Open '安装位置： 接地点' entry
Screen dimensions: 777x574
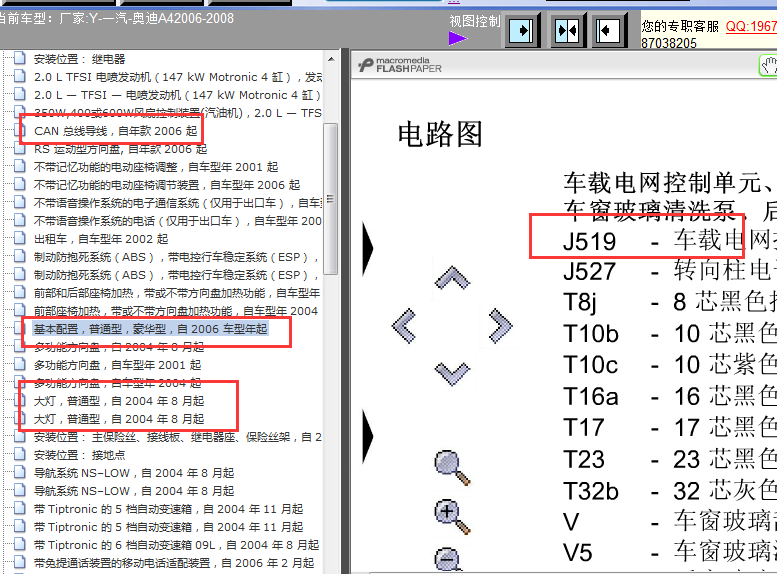coord(79,455)
